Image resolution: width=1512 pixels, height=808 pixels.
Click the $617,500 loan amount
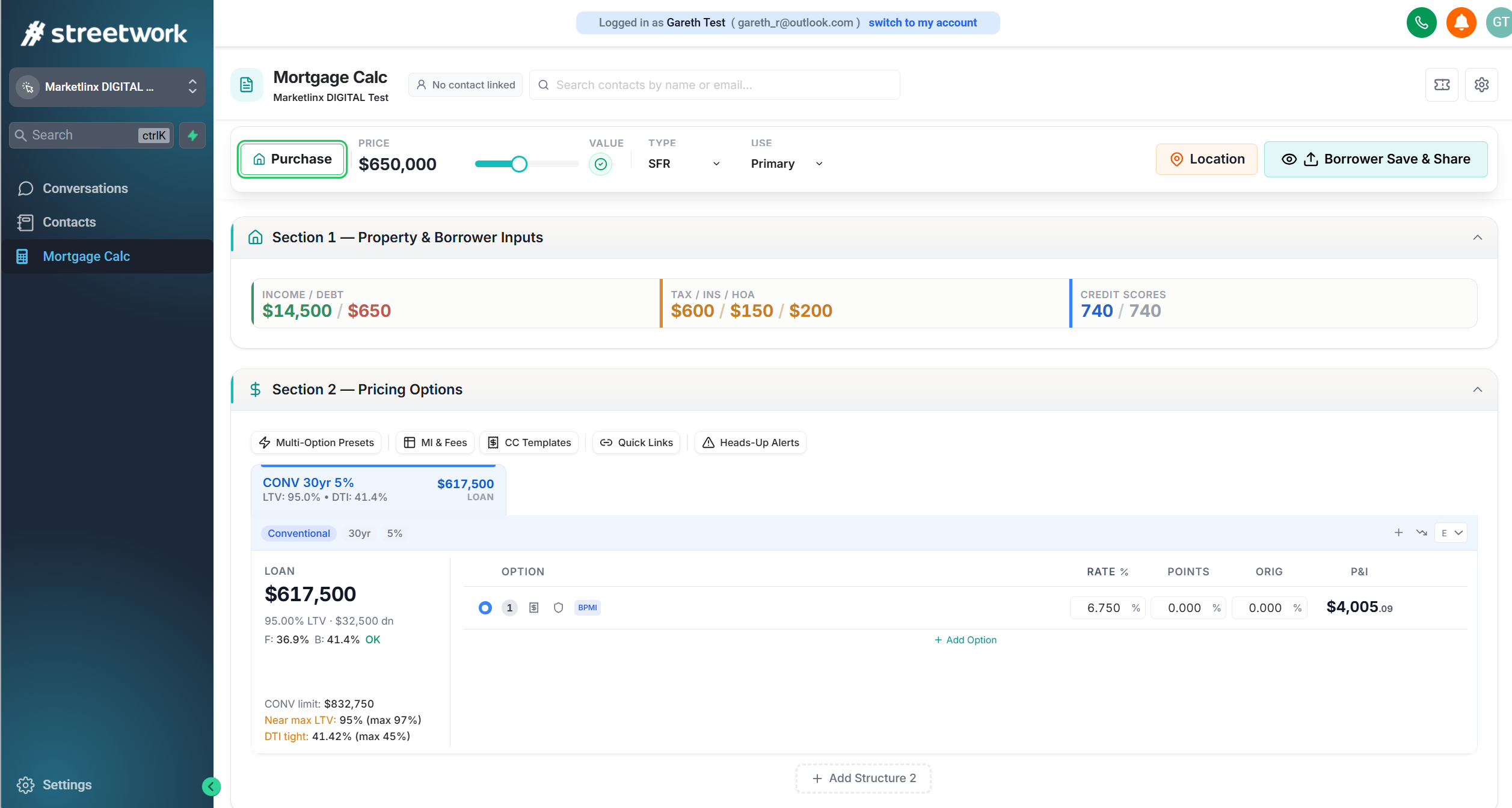click(310, 594)
